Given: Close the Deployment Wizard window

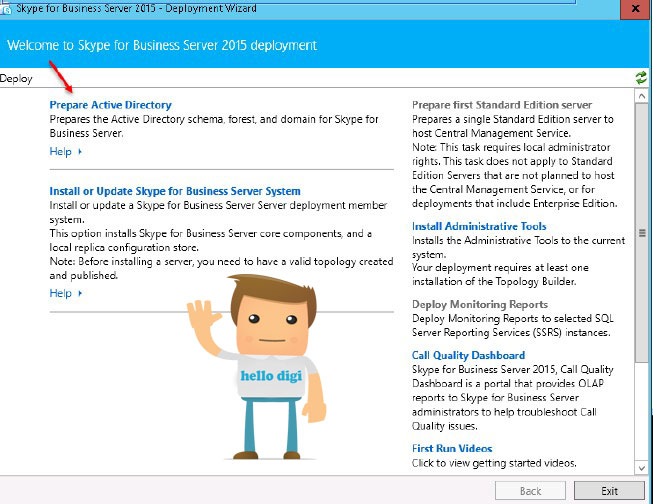Looking at the screenshot, I should click(x=636, y=9).
